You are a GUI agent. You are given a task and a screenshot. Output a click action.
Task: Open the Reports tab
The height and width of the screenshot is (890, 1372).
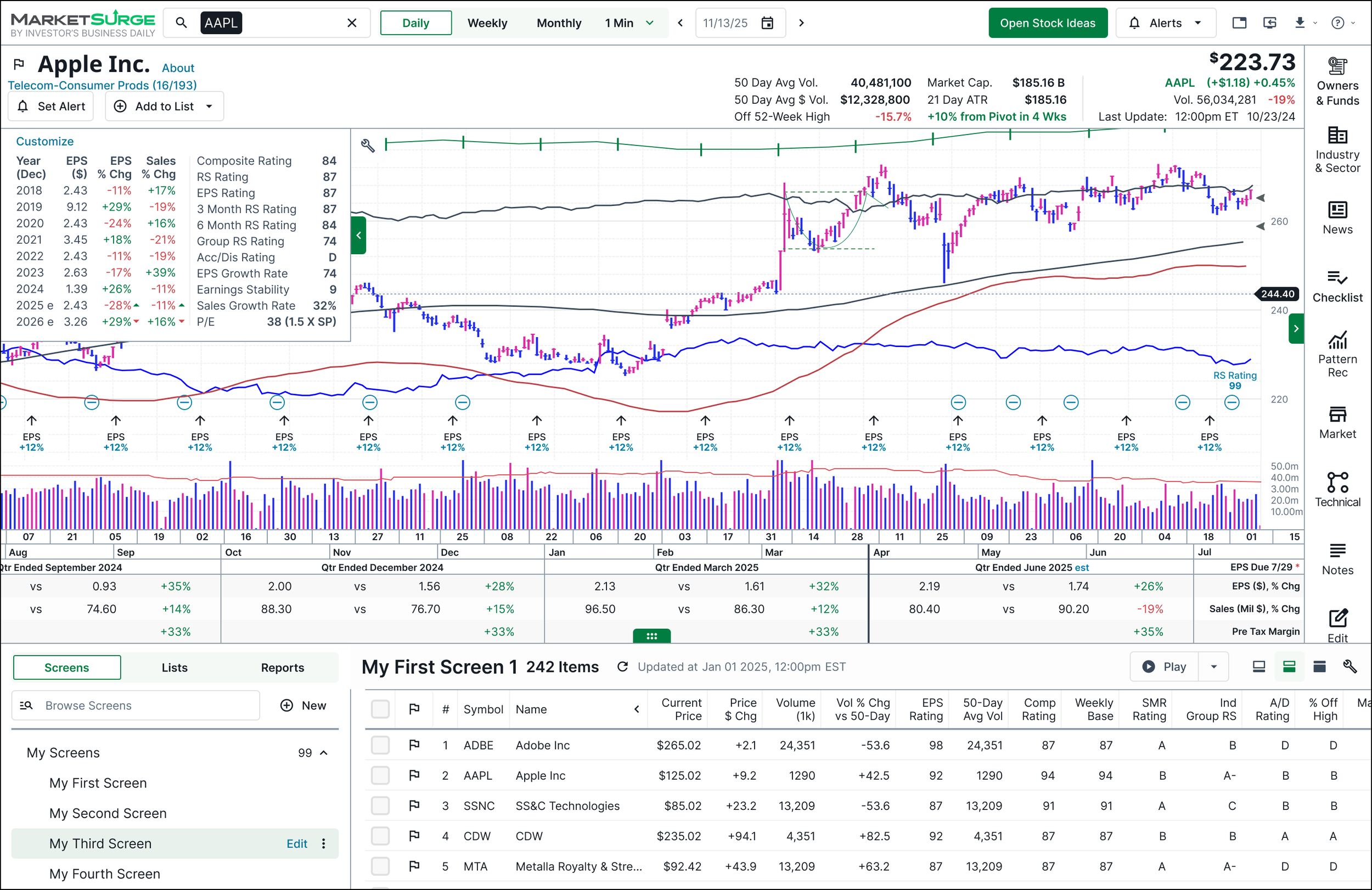(283, 667)
